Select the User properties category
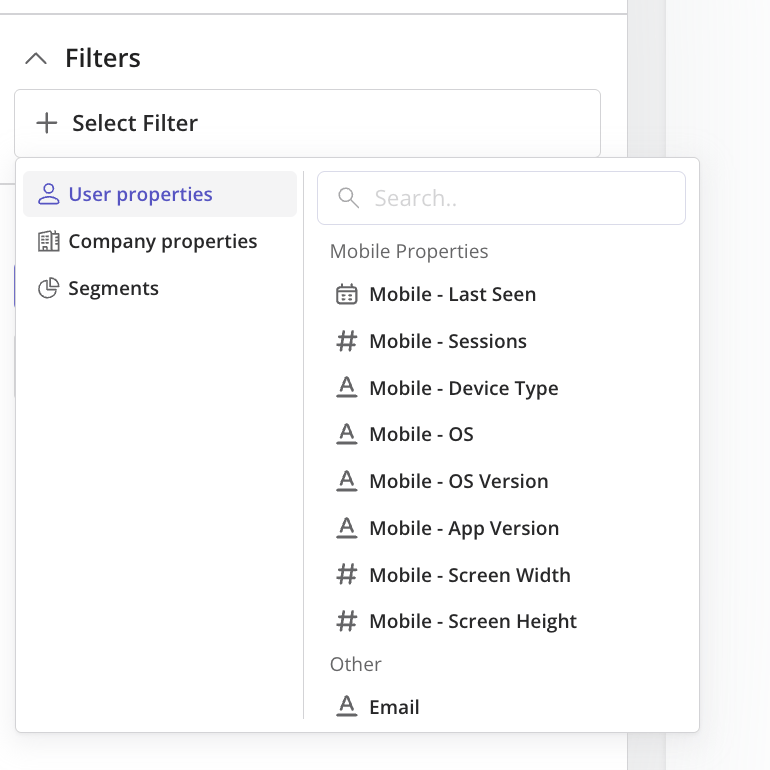The height and width of the screenshot is (770, 770). point(160,194)
